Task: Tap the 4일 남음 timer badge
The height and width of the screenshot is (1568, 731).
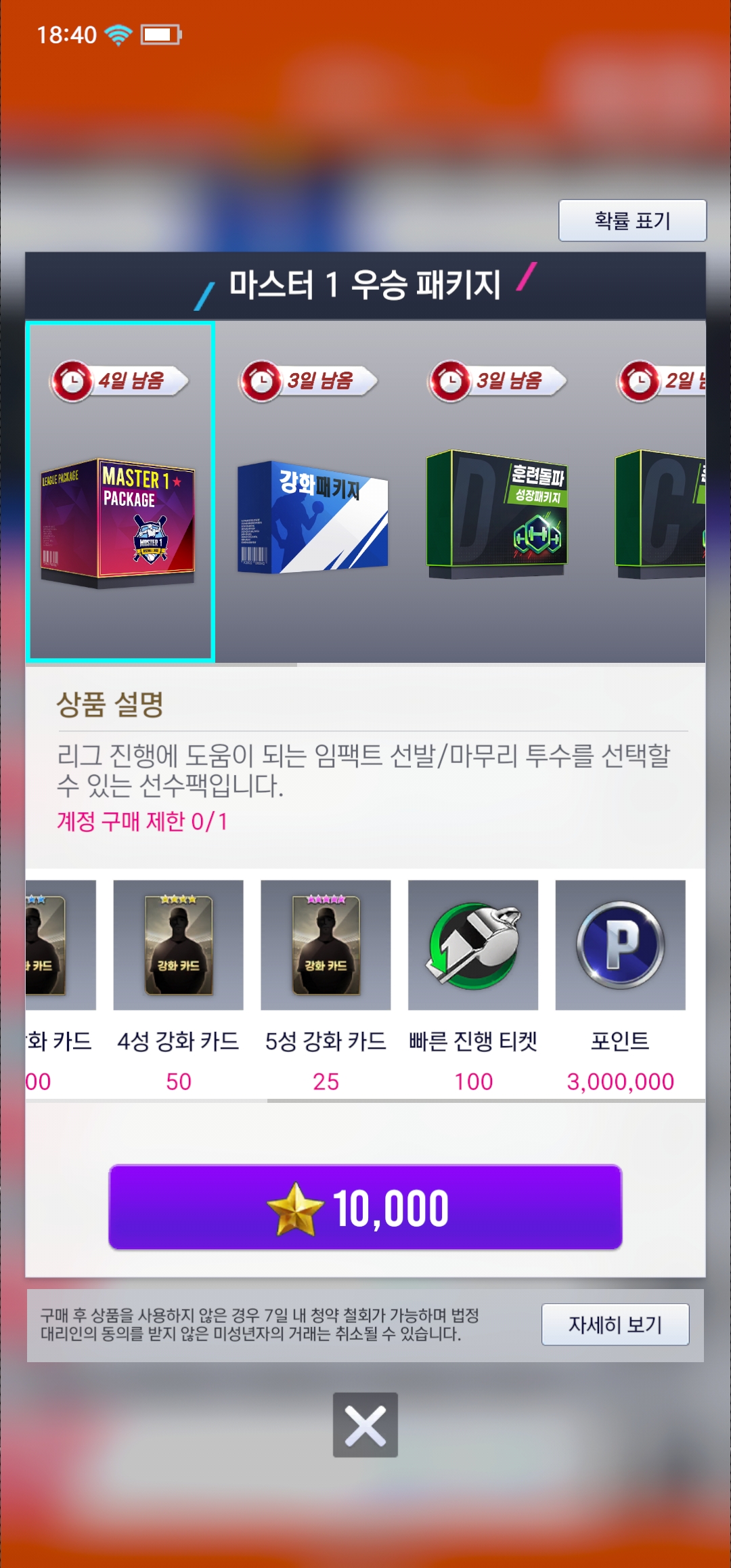Action: click(119, 381)
